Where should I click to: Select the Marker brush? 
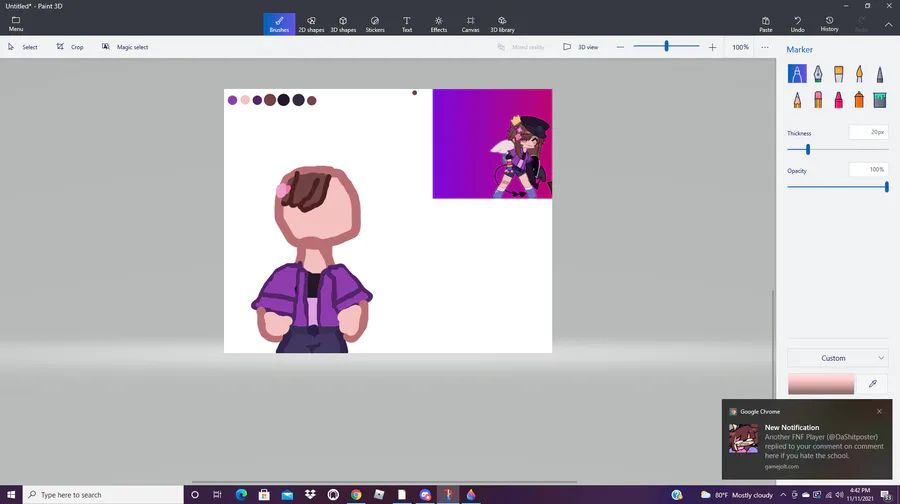[797, 74]
